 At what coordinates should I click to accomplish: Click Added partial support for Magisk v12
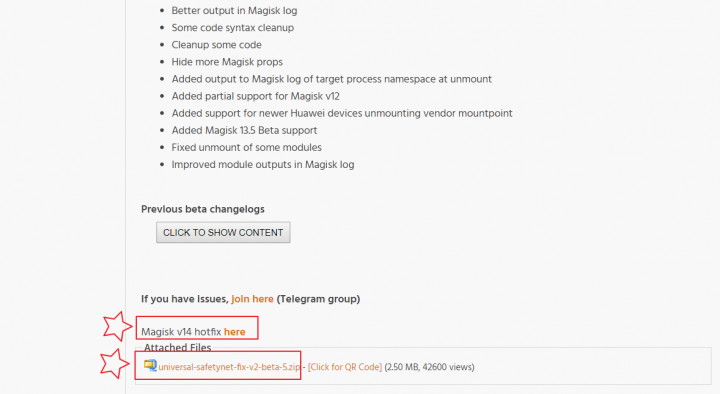point(256,96)
